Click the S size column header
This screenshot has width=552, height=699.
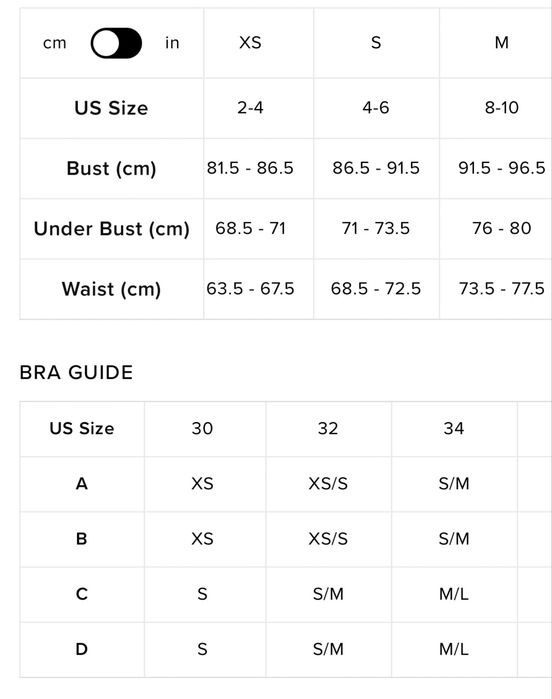tap(376, 43)
